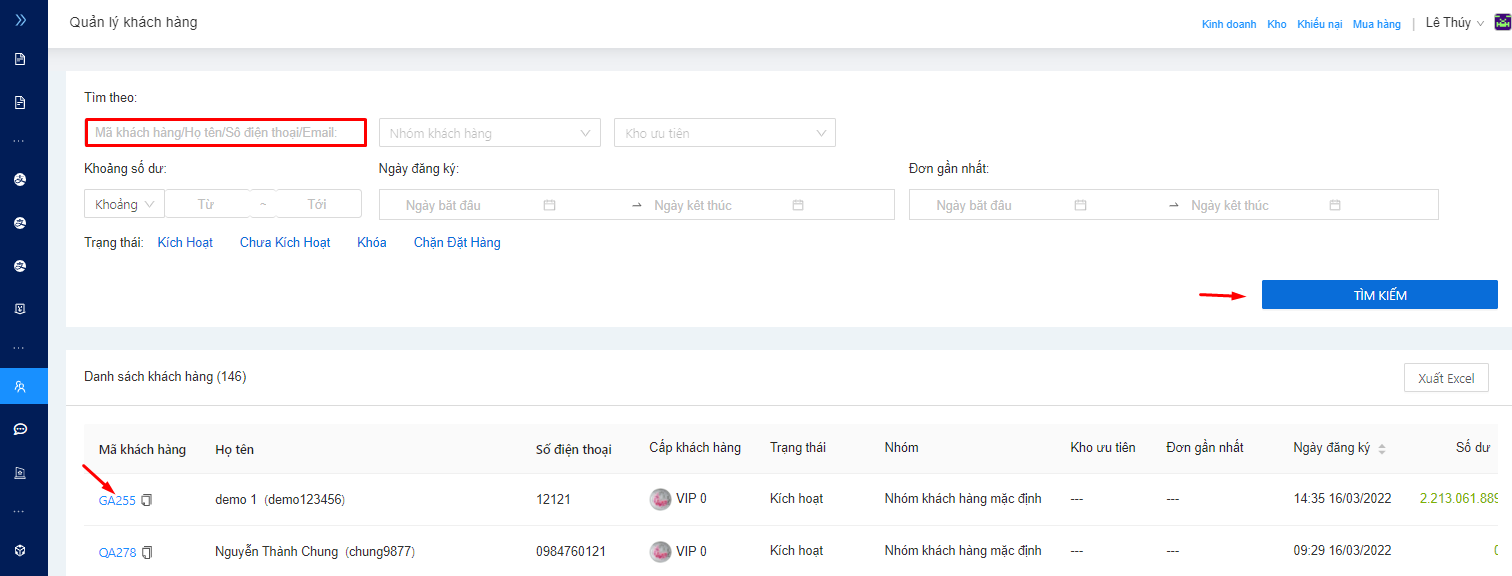Click the box icon at sidebar bottom
1512x576 pixels.
pyautogui.click(x=20, y=550)
